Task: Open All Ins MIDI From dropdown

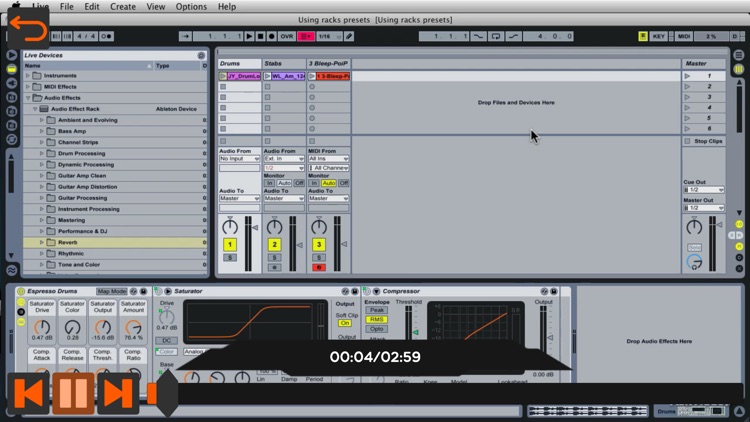Action: (x=329, y=159)
